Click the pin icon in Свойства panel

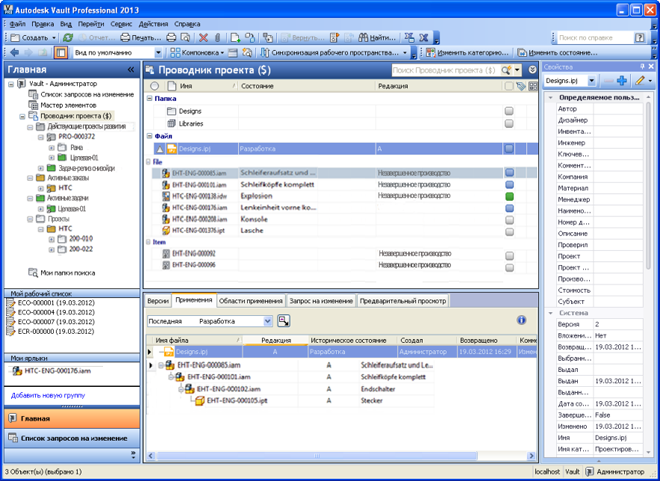point(642,66)
